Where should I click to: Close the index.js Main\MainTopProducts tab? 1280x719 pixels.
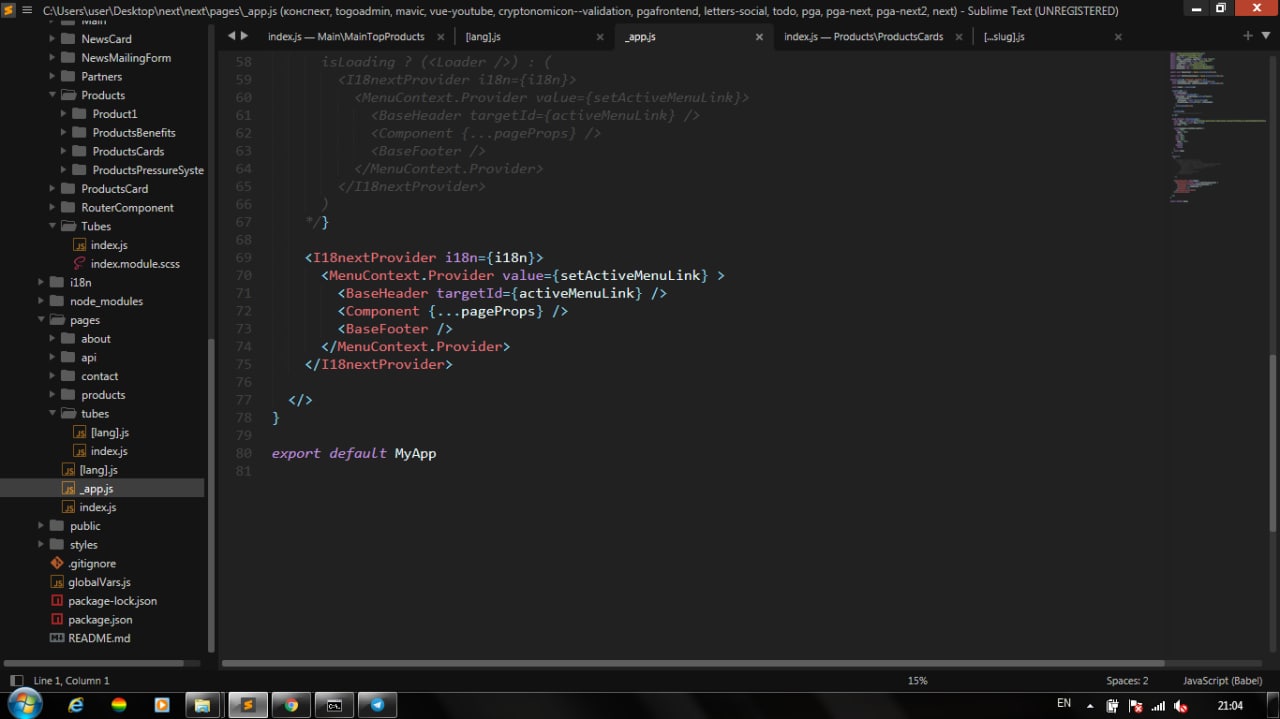pos(441,37)
